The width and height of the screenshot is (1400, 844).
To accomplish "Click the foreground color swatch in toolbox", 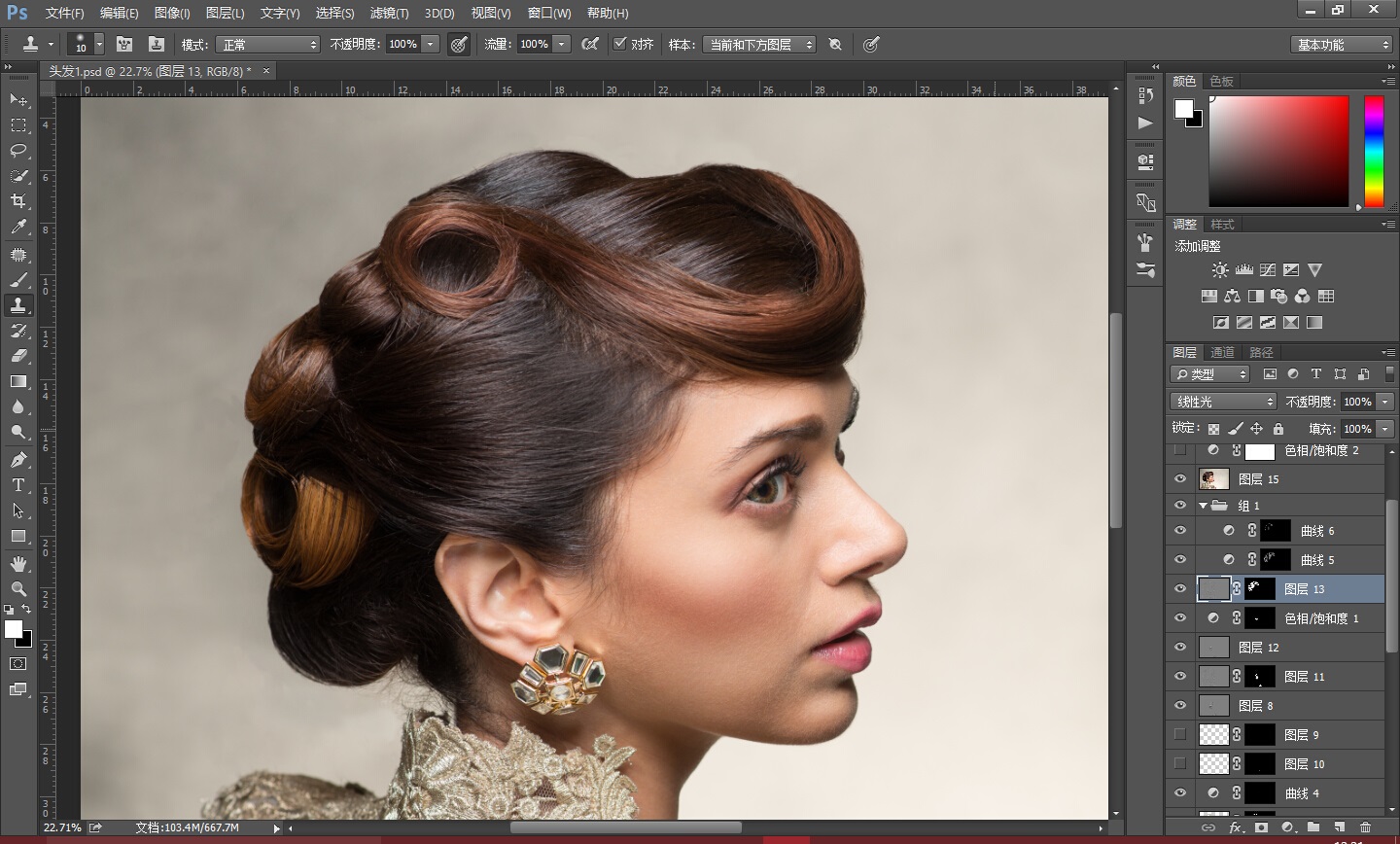I will coord(13,630).
